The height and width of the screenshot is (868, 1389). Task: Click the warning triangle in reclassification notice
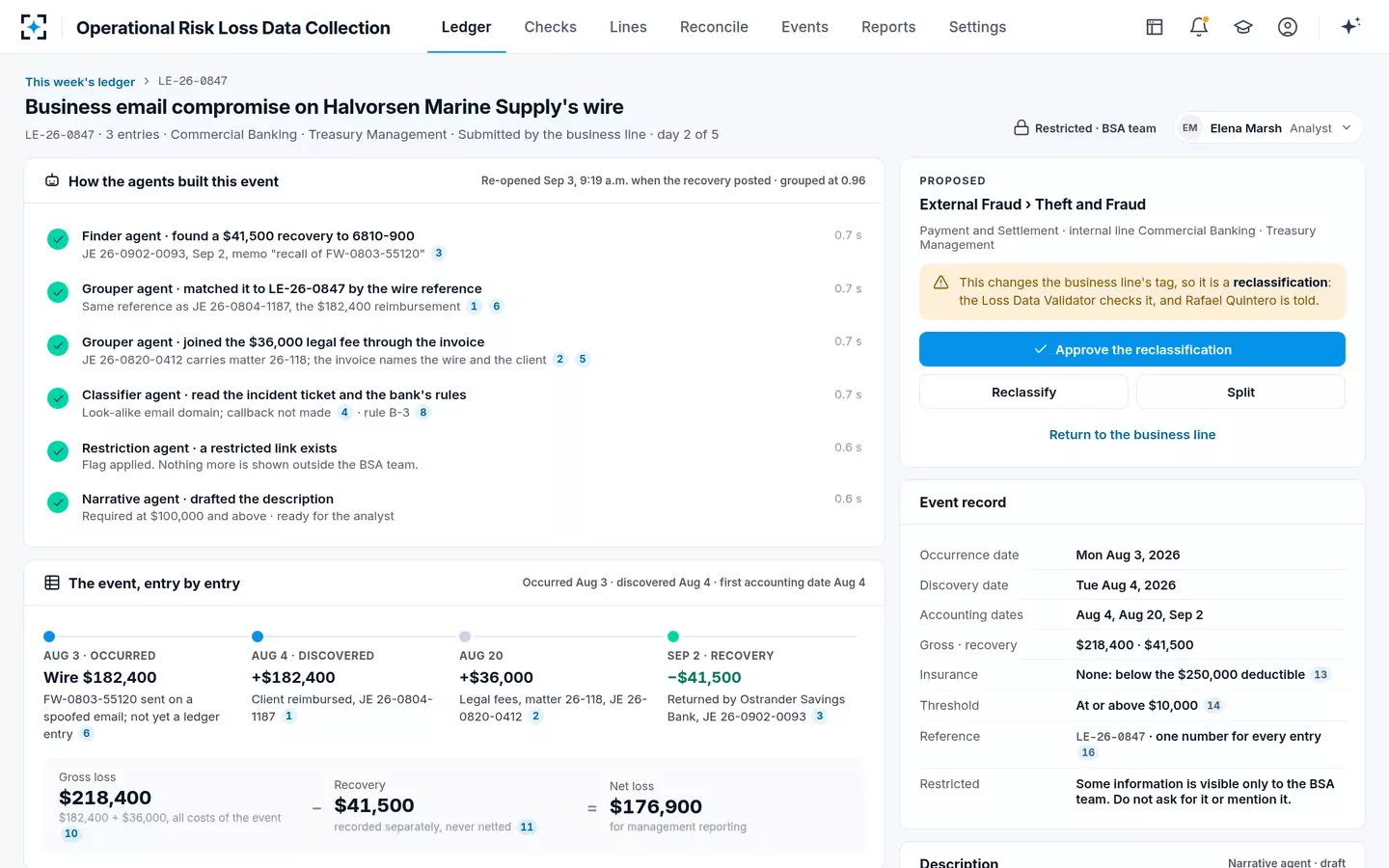click(940, 283)
